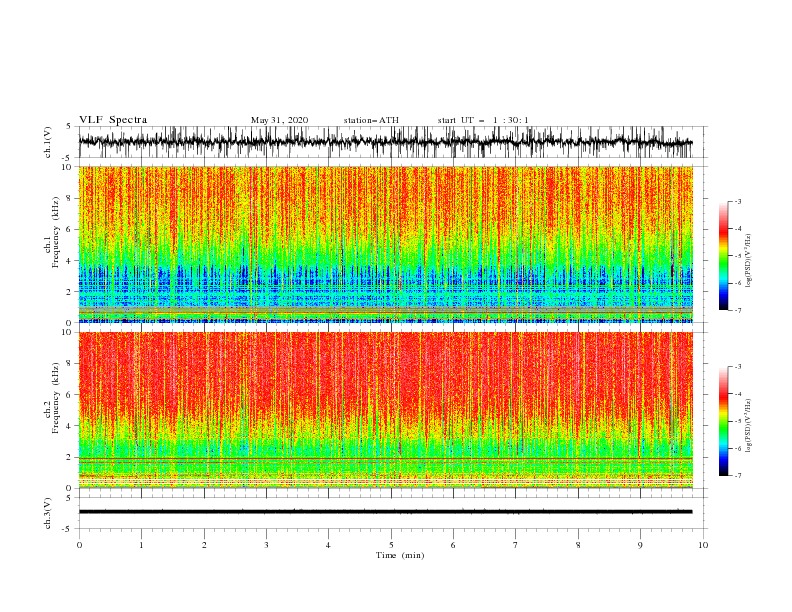Click the ch.1 spectrogram "4" kHz tick label
Viewport: 792px width, 612px height.
(70, 261)
